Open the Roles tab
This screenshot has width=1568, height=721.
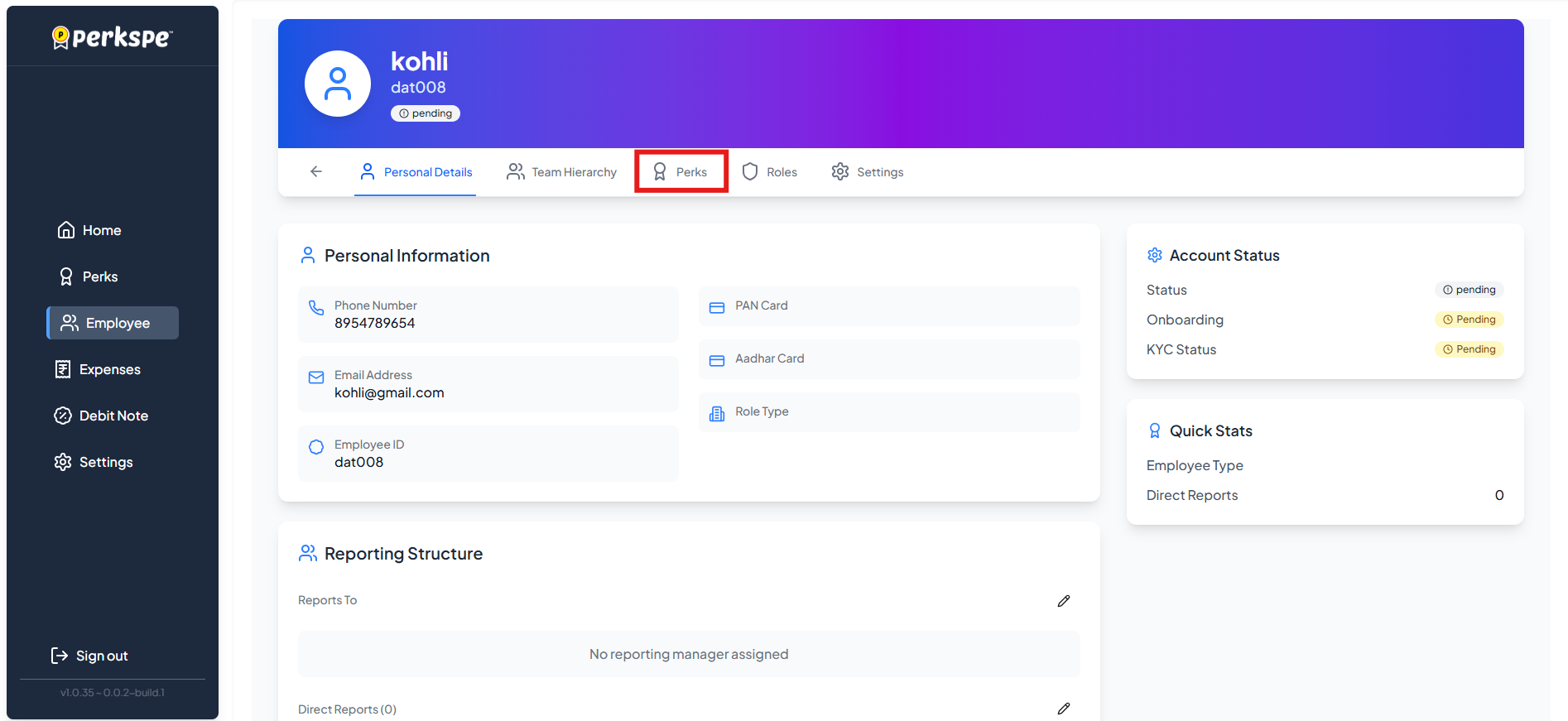coord(770,172)
